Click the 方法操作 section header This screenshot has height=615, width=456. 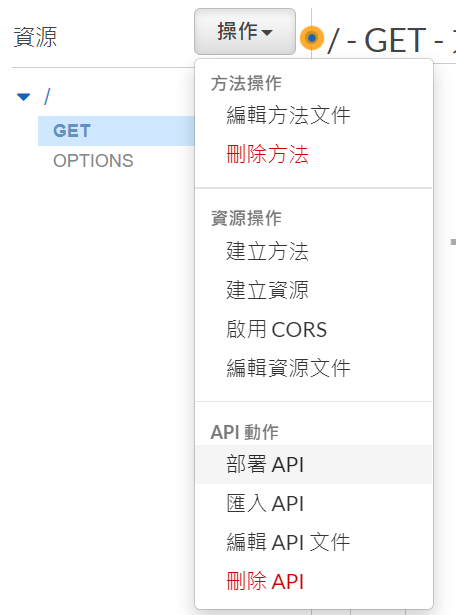(x=246, y=84)
